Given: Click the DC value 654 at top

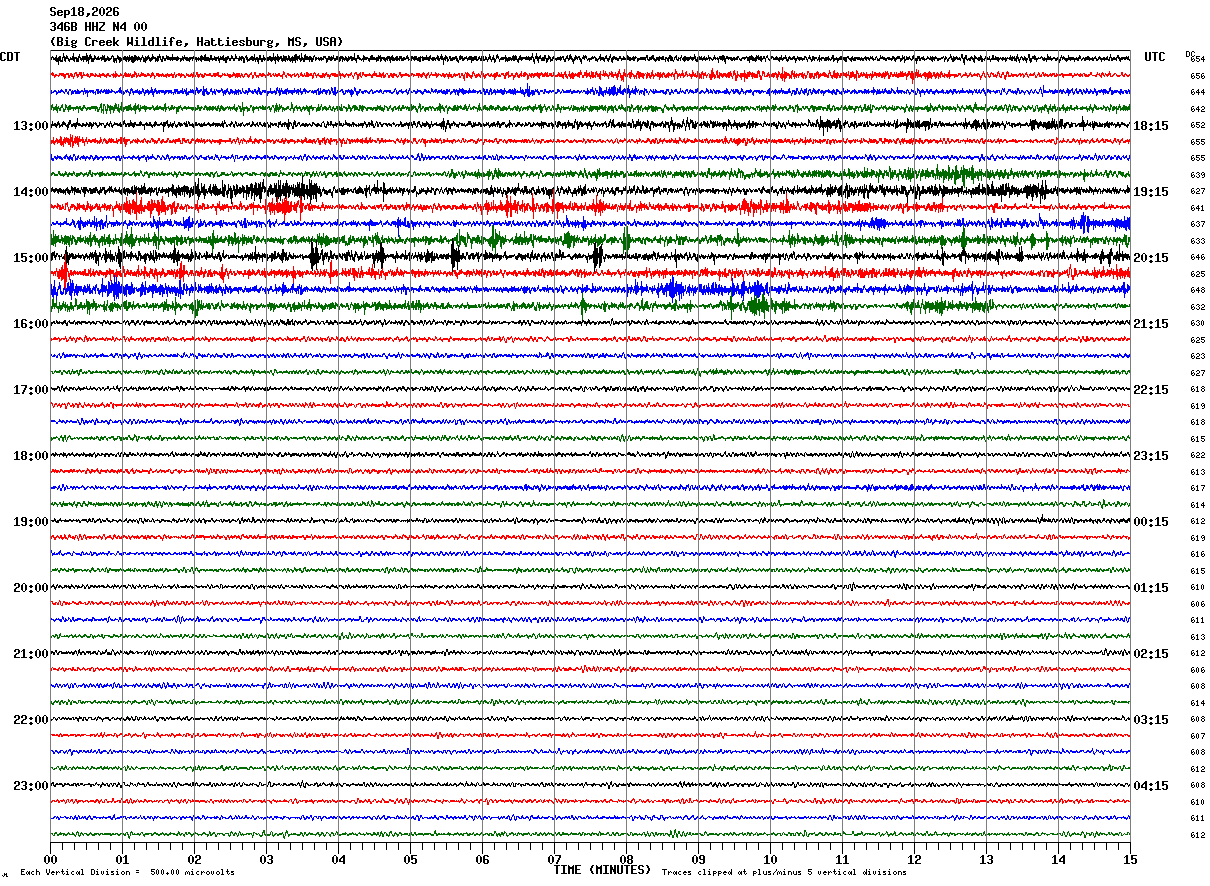Looking at the screenshot, I should coord(1197,59).
